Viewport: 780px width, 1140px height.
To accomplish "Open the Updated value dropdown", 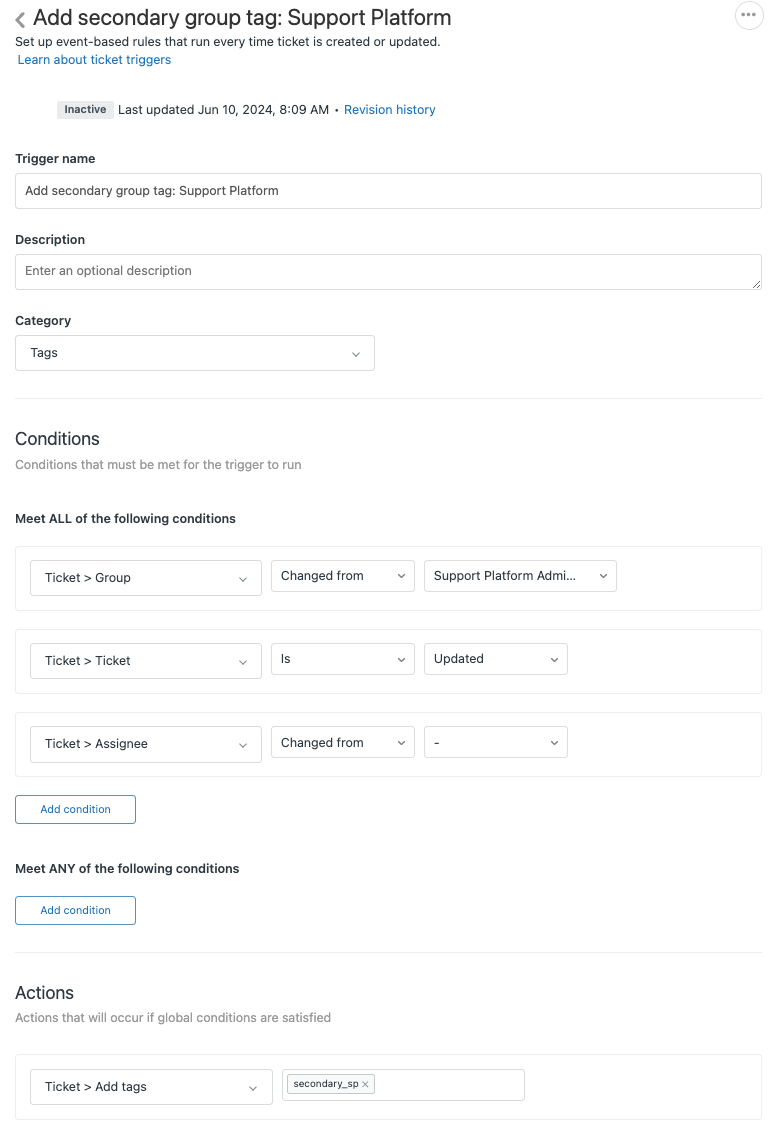I will pos(496,659).
